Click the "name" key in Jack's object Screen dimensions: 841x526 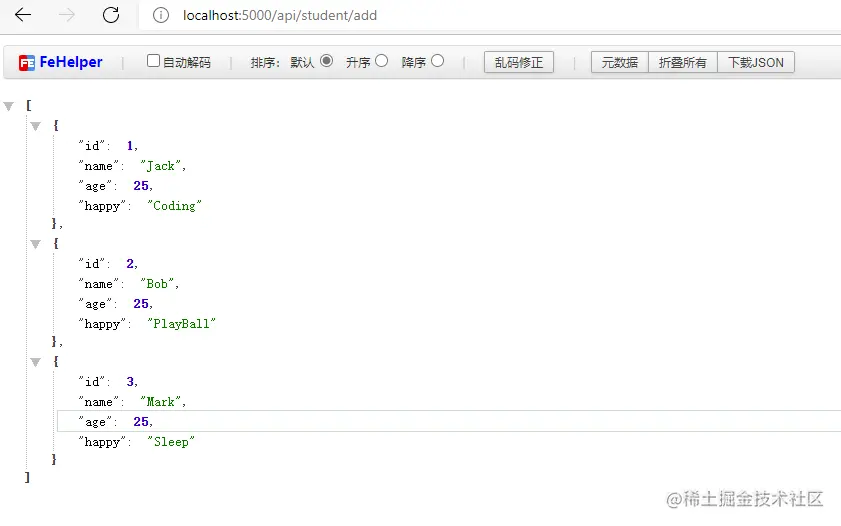tap(99, 166)
